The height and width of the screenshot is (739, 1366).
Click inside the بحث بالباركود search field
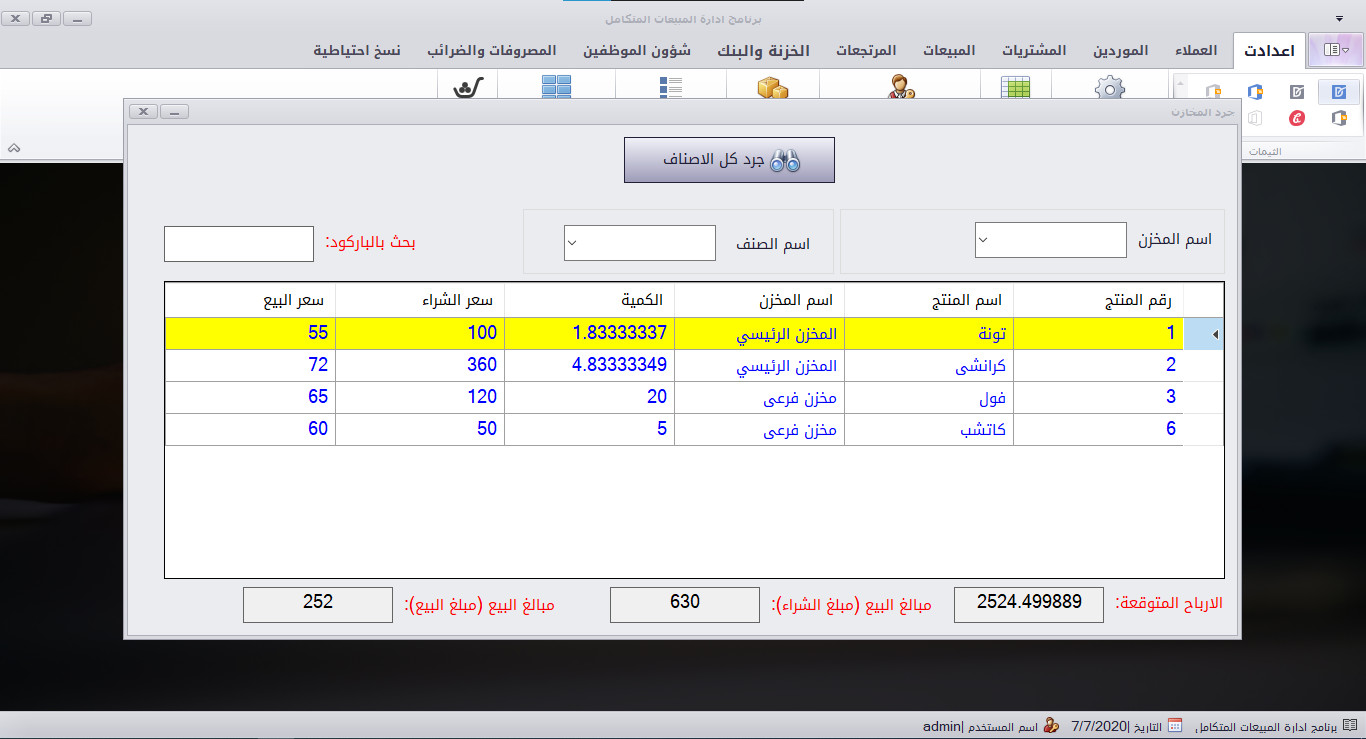click(x=238, y=243)
